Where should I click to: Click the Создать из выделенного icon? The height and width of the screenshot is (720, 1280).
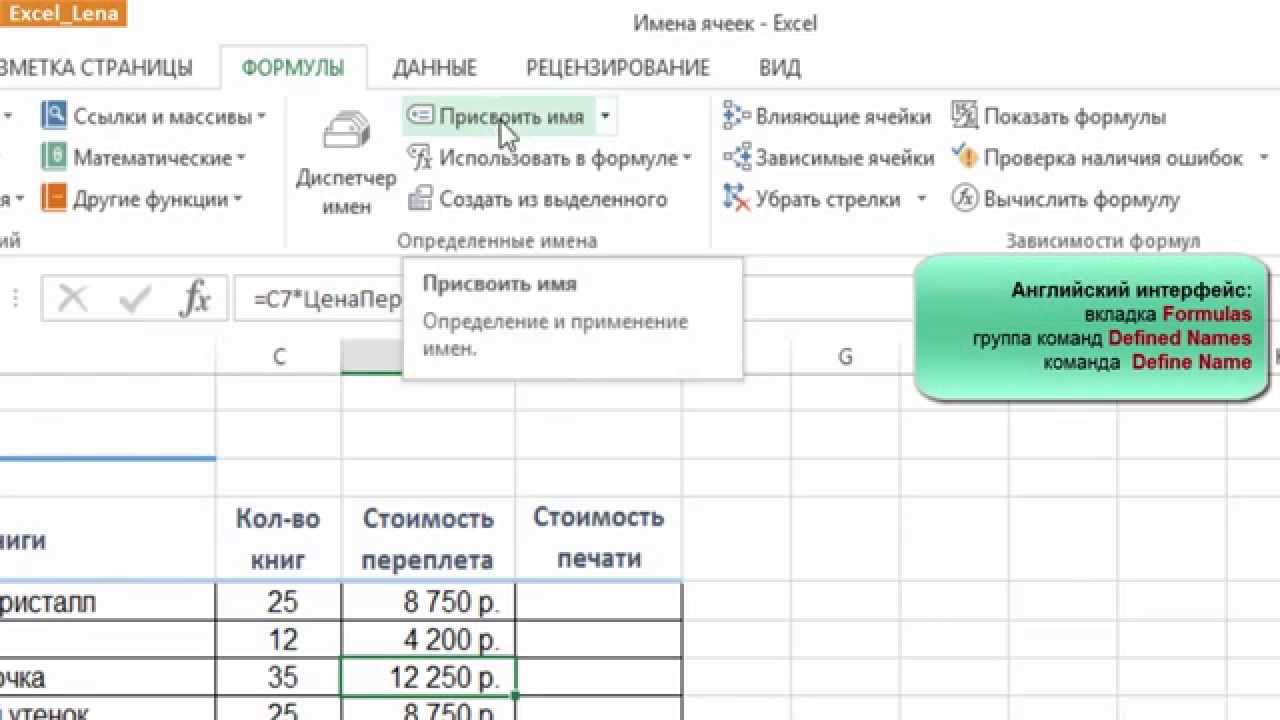point(421,199)
